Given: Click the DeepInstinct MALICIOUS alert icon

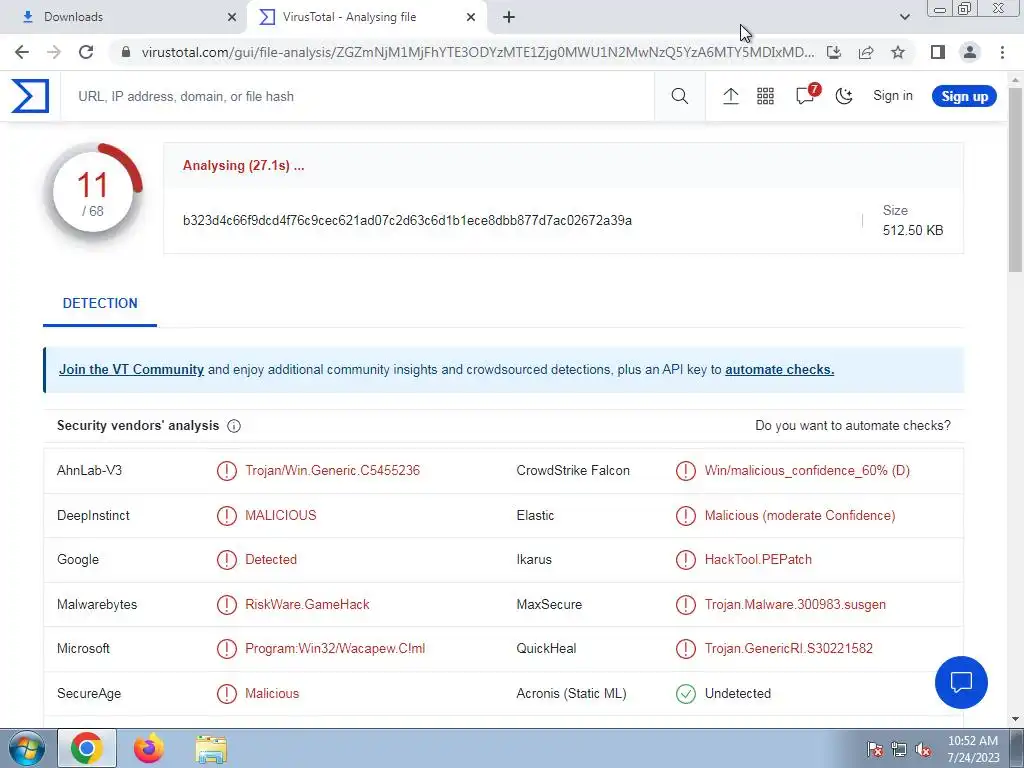Looking at the screenshot, I should tap(227, 515).
